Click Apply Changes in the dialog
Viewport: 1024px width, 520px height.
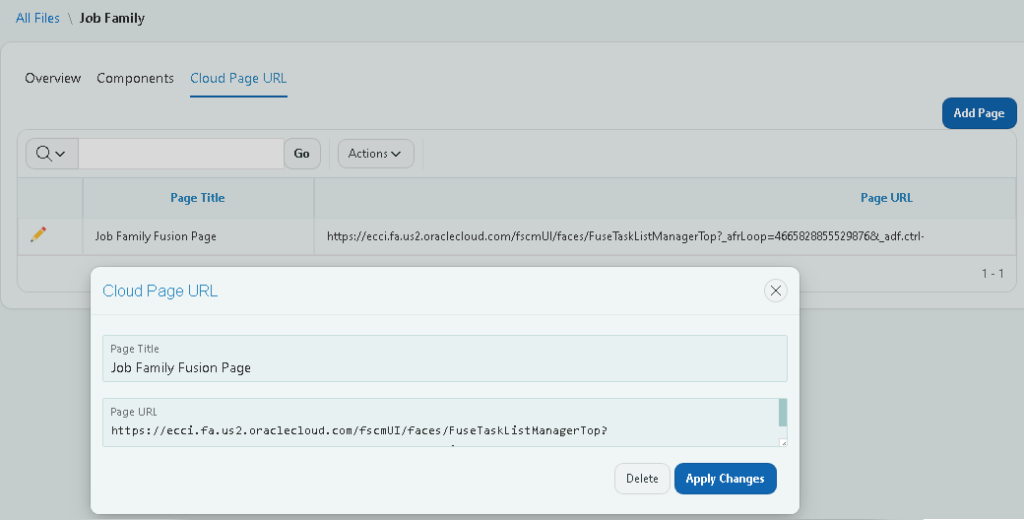pos(725,479)
